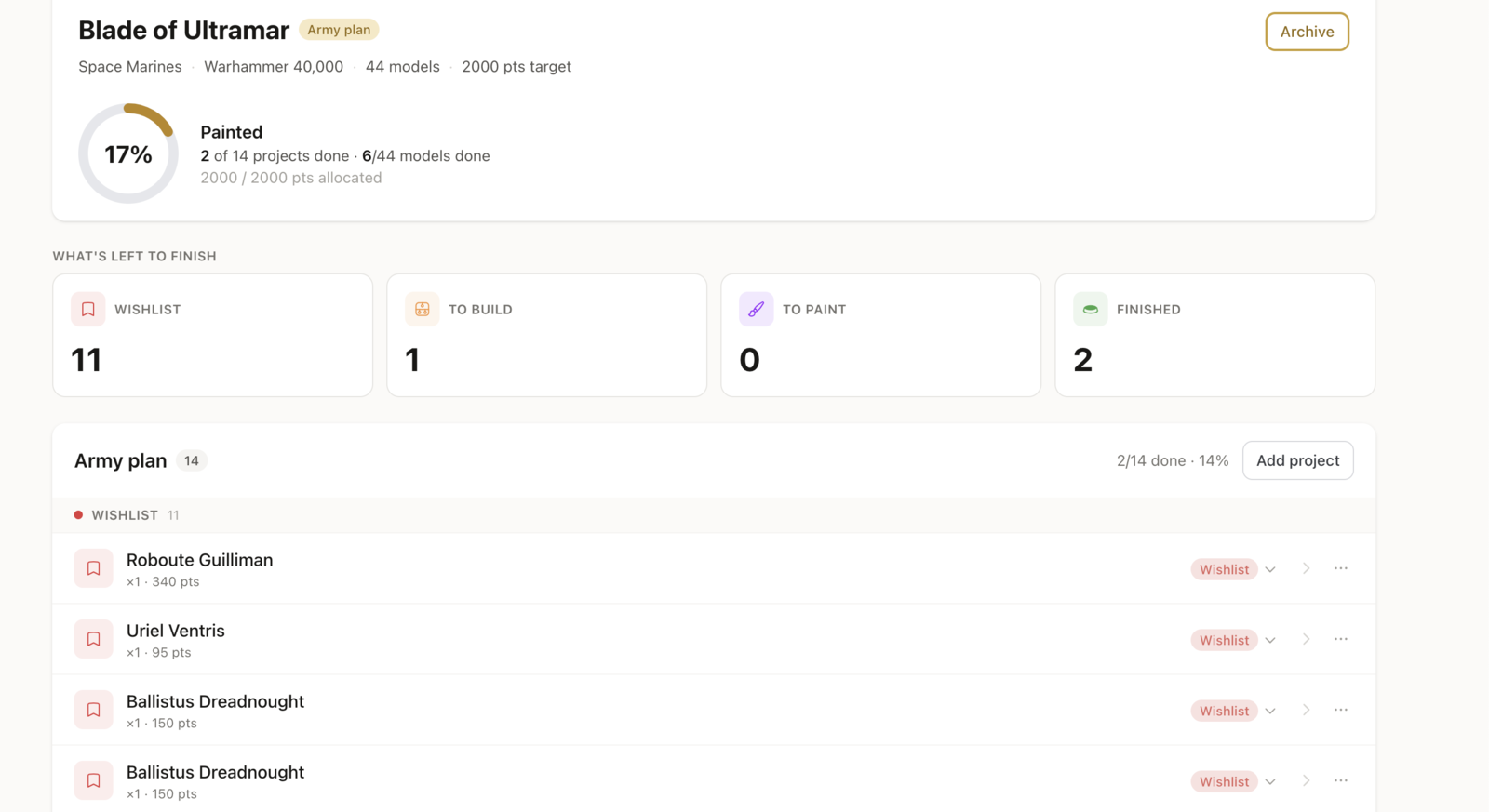Expand status dropdown on the Ballistus Dreadnought row below Uriel Ventris

click(1270, 711)
